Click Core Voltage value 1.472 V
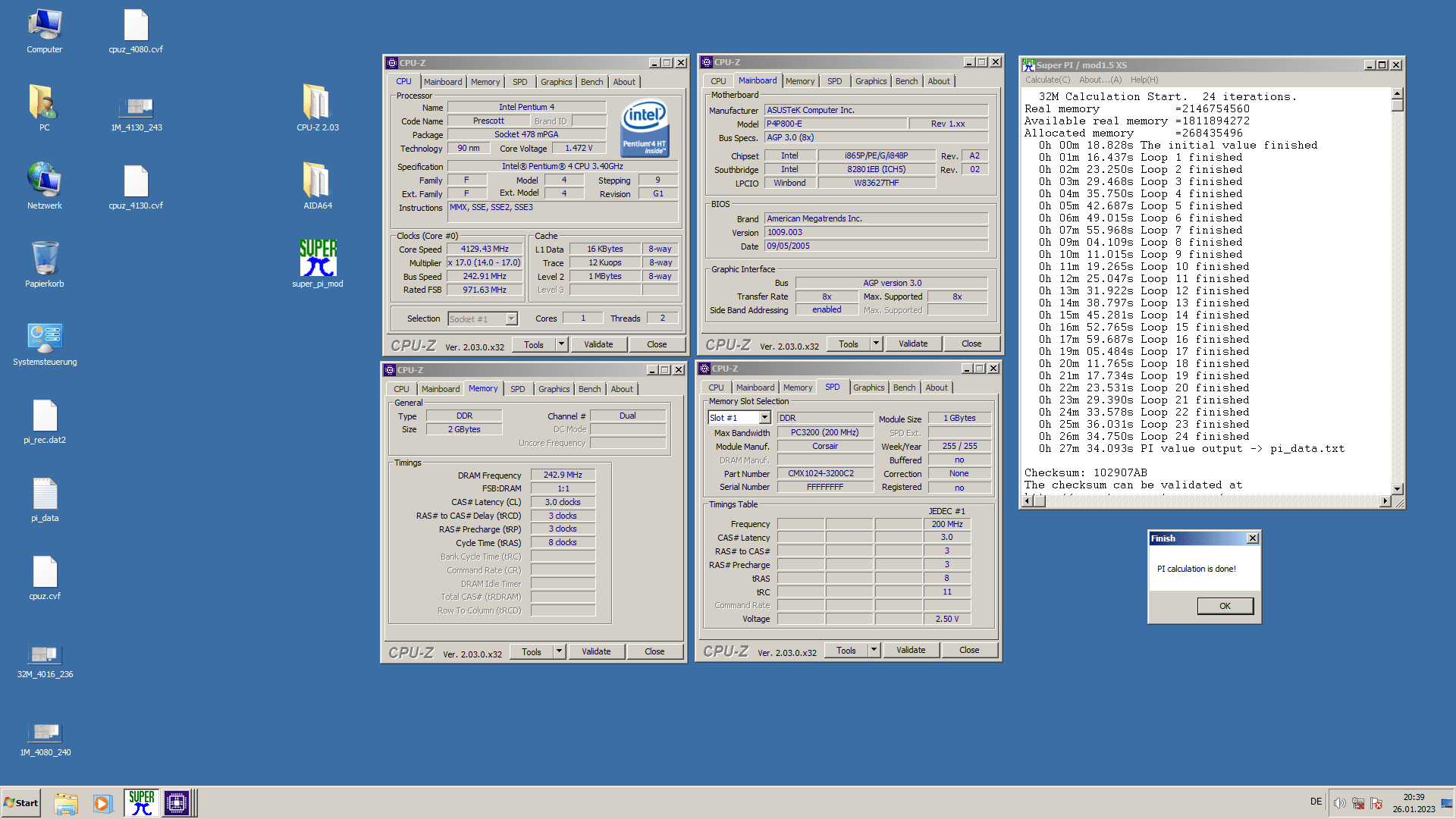 point(579,149)
